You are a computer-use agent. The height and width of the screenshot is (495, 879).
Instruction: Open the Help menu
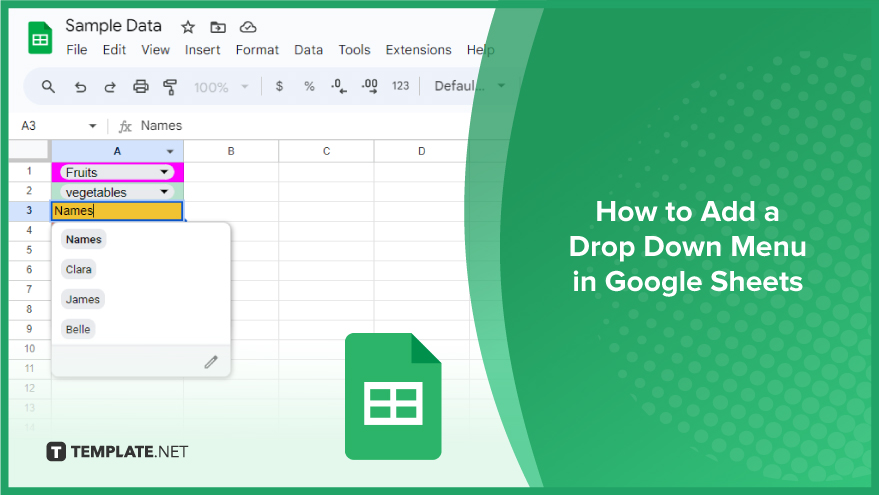point(480,50)
